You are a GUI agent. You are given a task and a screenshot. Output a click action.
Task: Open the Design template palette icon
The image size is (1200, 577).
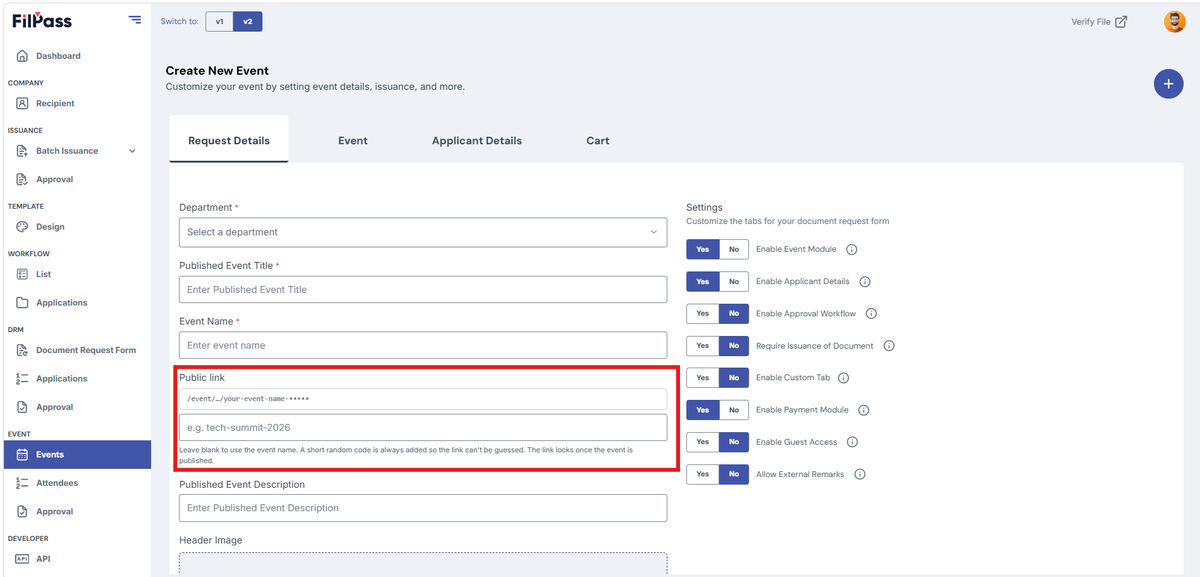[22, 227]
